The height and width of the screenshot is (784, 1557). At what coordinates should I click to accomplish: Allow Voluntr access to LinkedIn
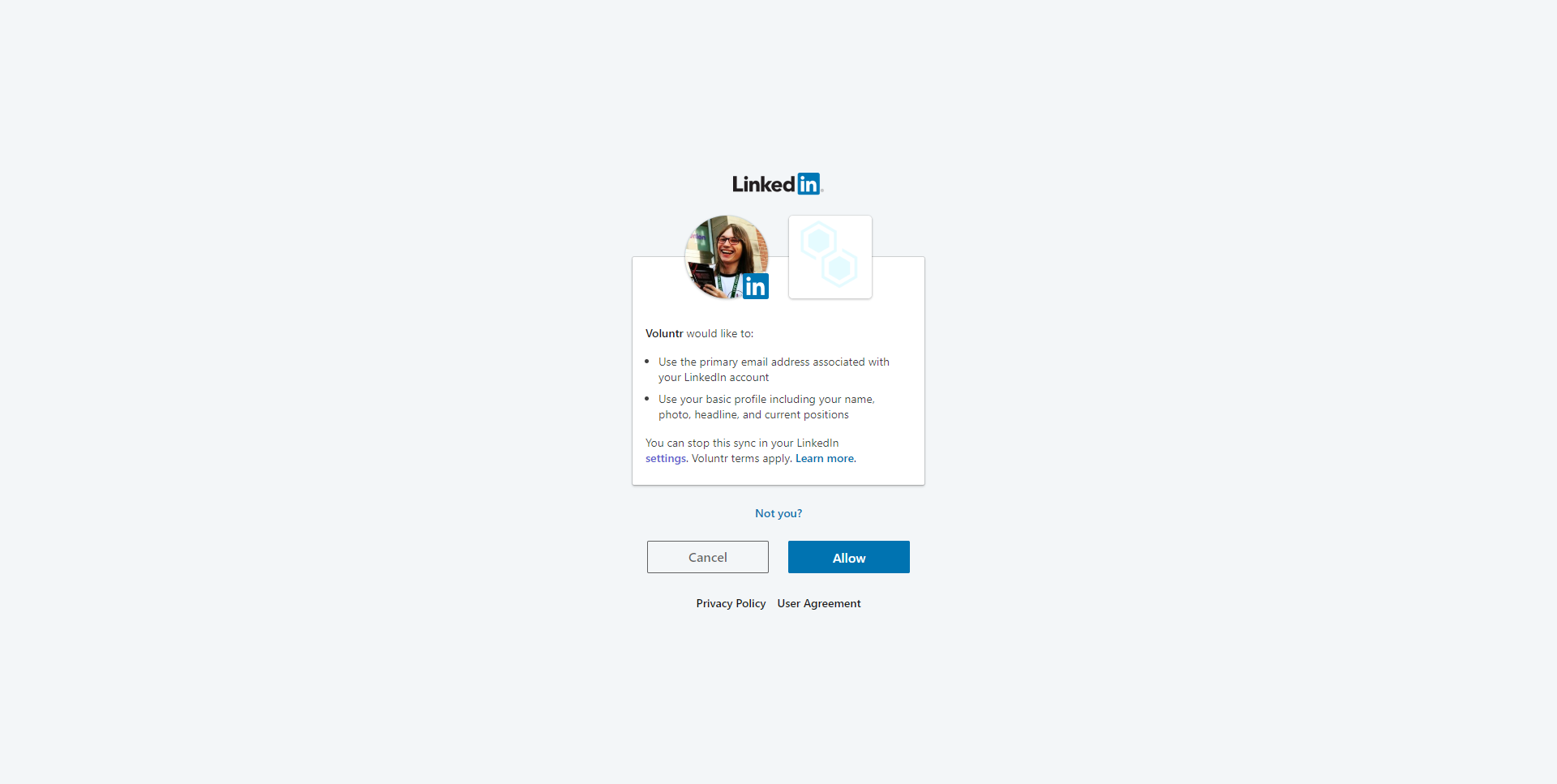tap(849, 557)
